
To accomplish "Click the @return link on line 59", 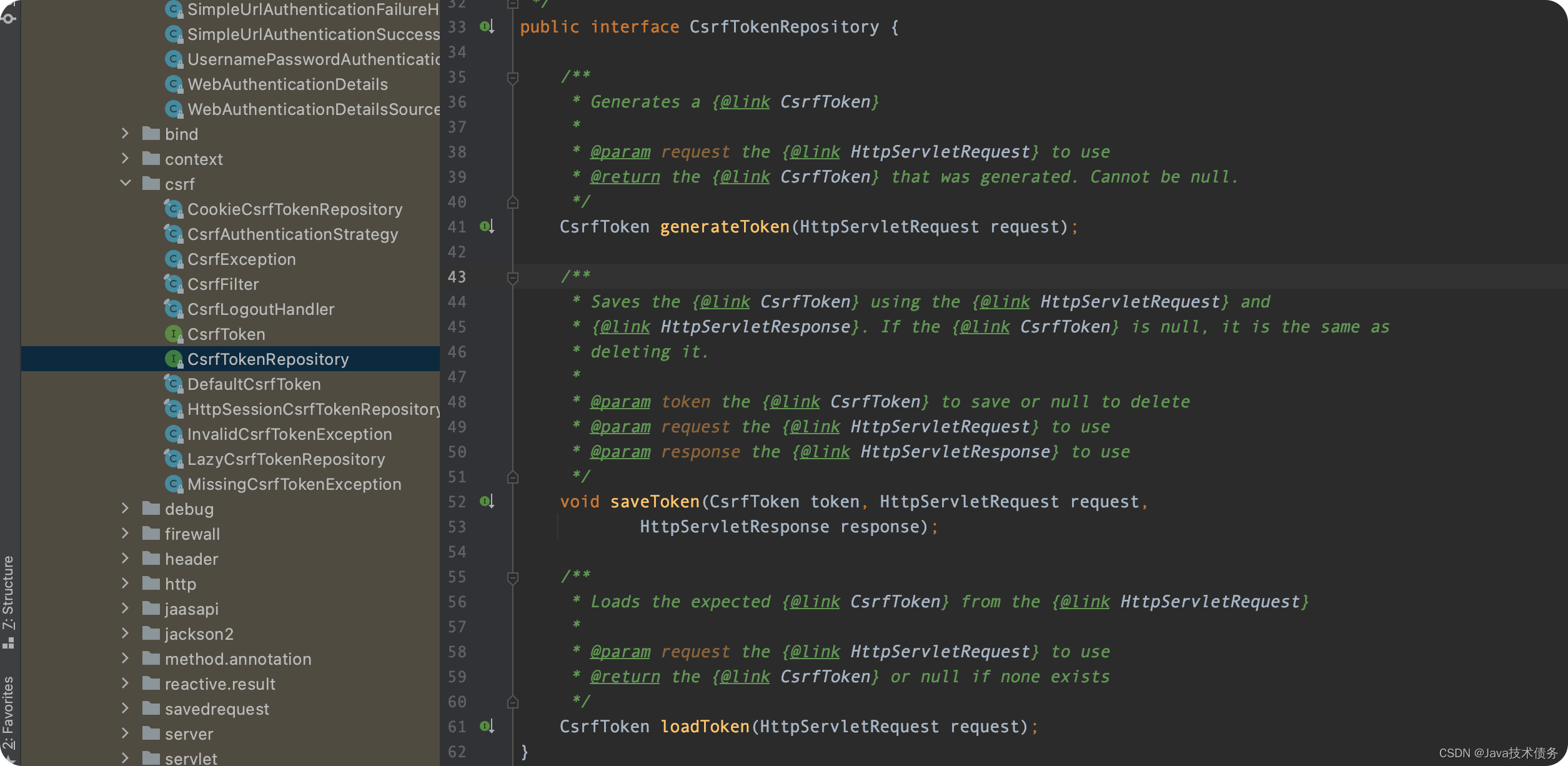I will click(x=625, y=677).
